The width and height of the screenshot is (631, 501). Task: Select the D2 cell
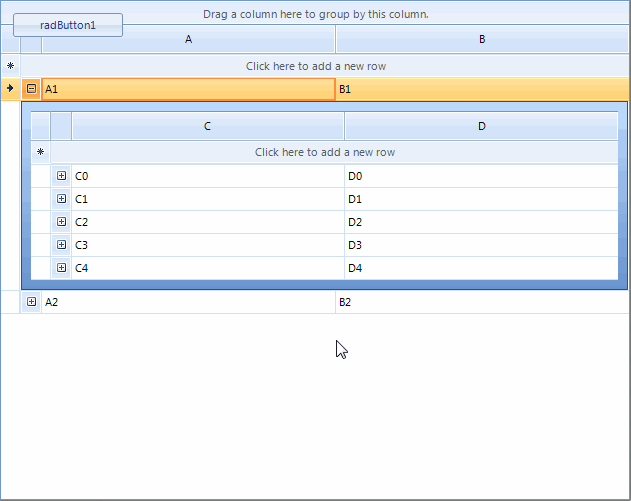click(481, 222)
